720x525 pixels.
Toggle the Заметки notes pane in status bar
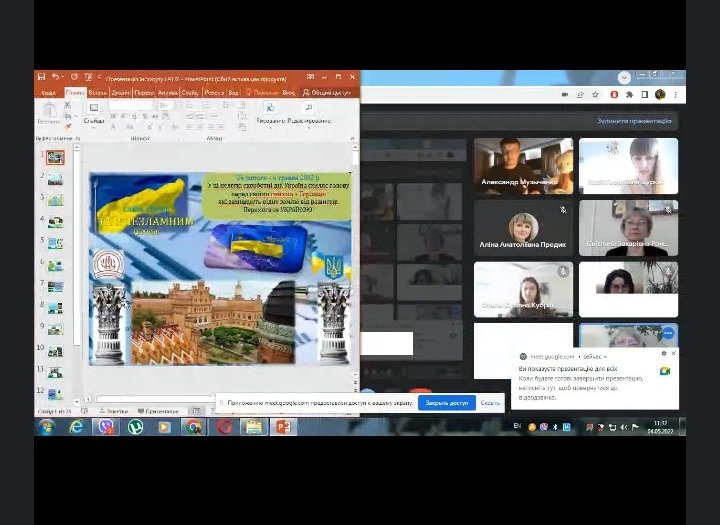pos(114,411)
